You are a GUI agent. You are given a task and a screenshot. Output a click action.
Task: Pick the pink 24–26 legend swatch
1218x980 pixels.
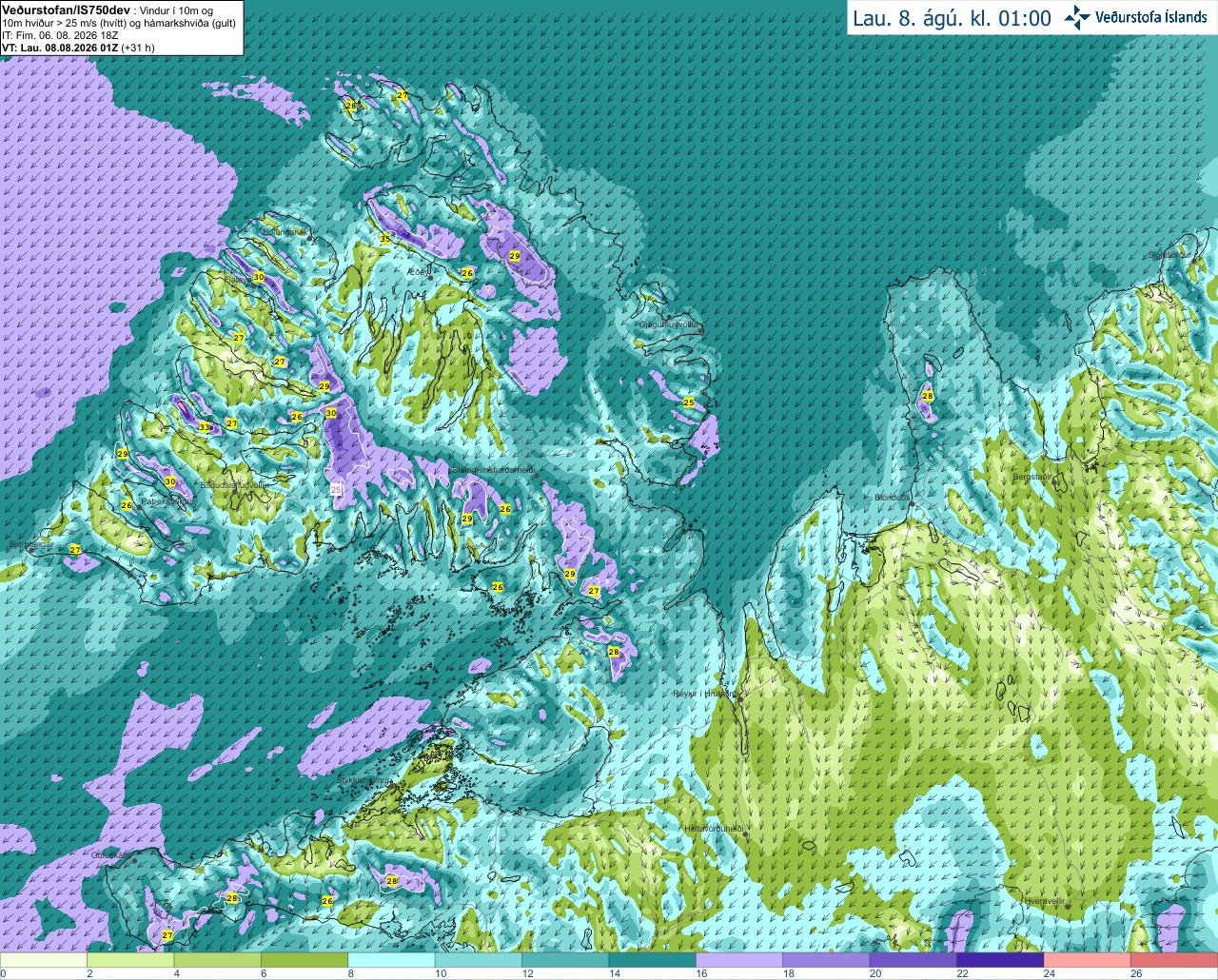pyautogui.click(x=1087, y=960)
